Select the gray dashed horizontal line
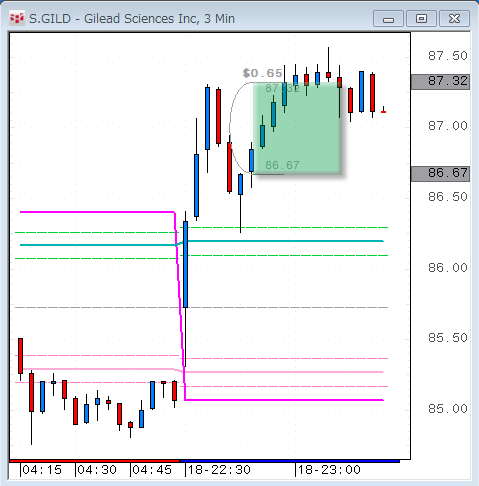This screenshot has width=479, height=486. tap(202, 307)
